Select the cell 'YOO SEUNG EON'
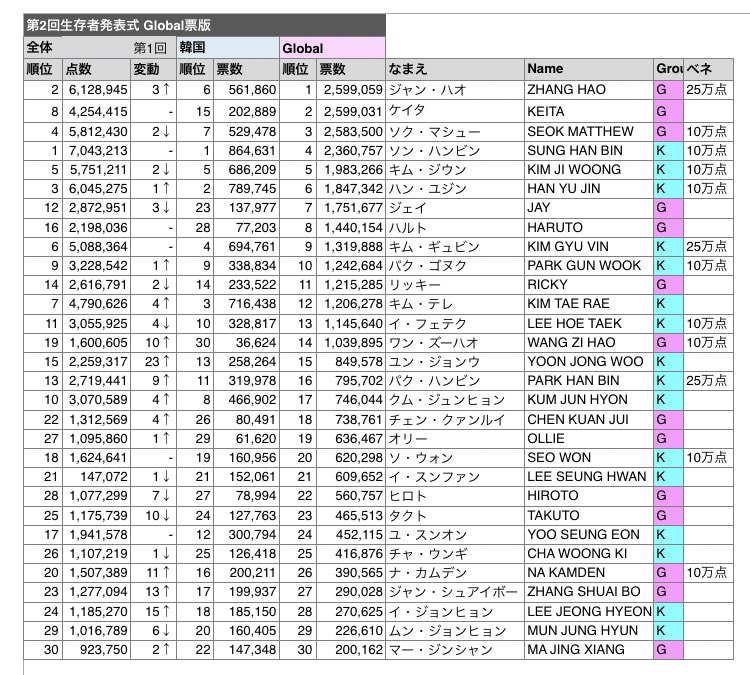This screenshot has height=675, width=750. [589, 535]
